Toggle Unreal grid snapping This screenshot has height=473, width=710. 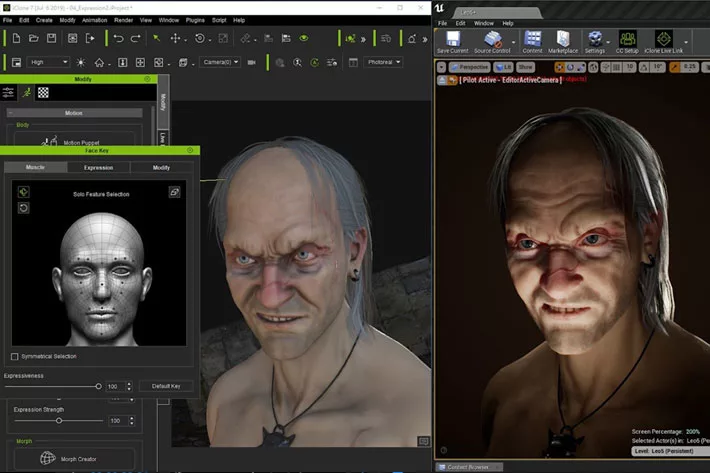(x=616, y=67)
